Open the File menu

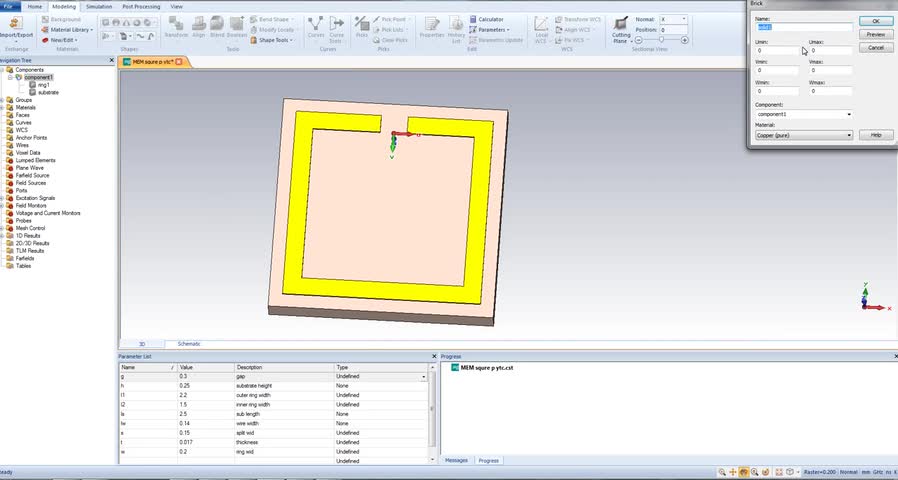pyautogui.click(x=10, y=6)
